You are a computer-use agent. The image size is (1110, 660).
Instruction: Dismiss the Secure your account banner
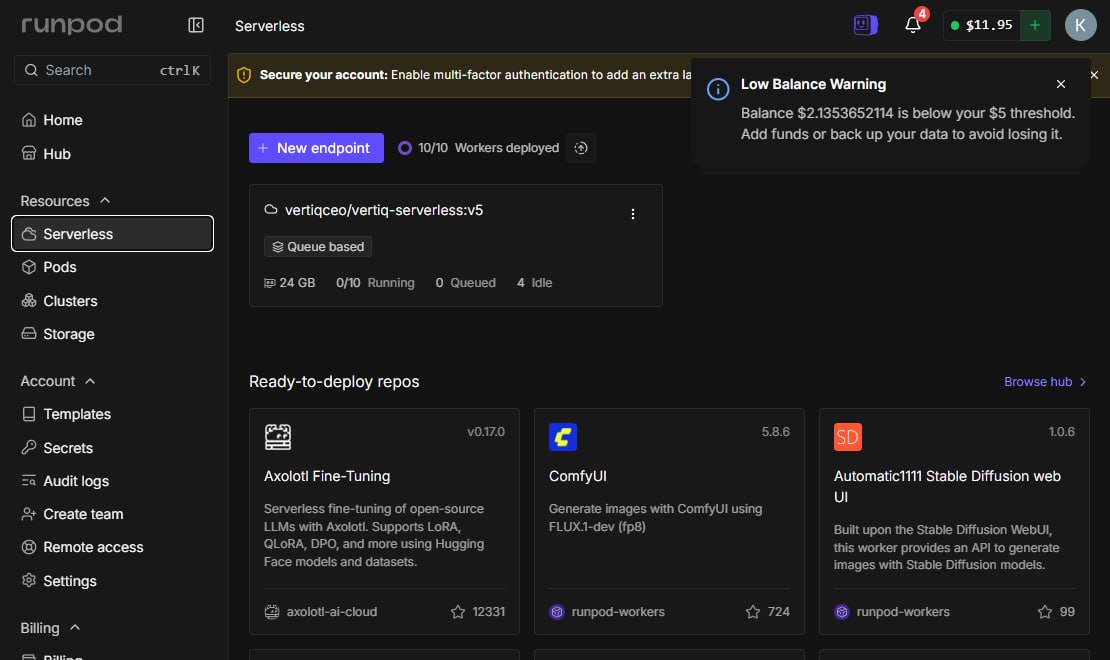coord(1094,75)
